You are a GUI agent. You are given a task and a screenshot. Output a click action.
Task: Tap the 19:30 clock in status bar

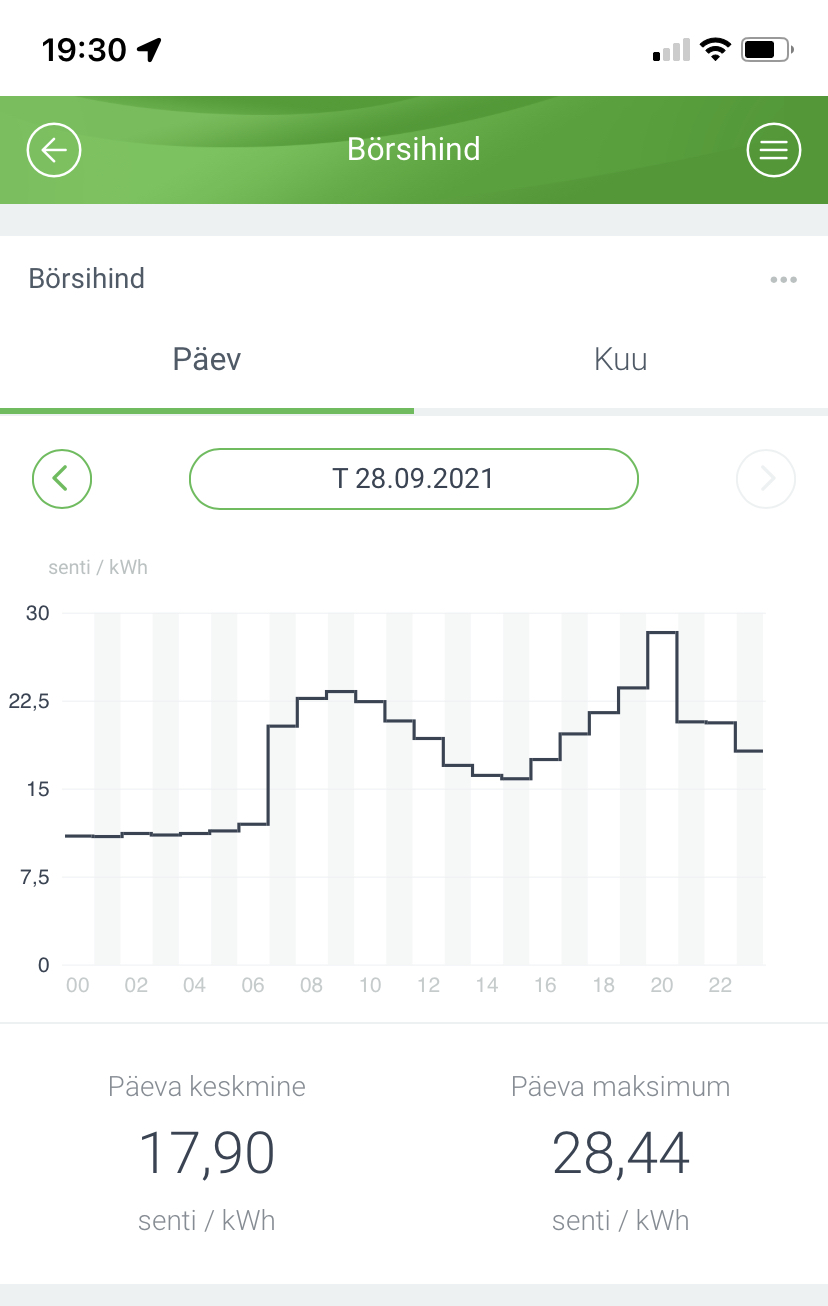[x=84, y=50]
